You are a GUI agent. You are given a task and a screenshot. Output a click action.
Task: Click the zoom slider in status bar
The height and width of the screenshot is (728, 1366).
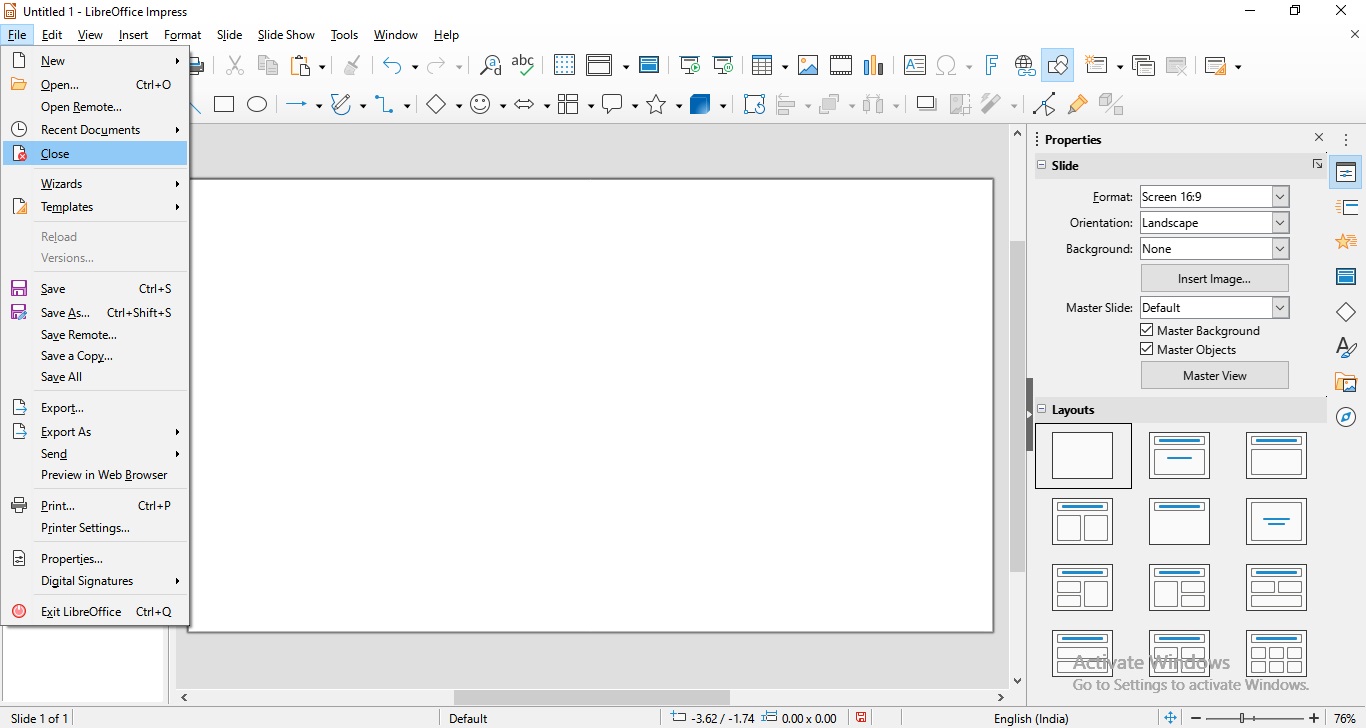point(1242,718)
